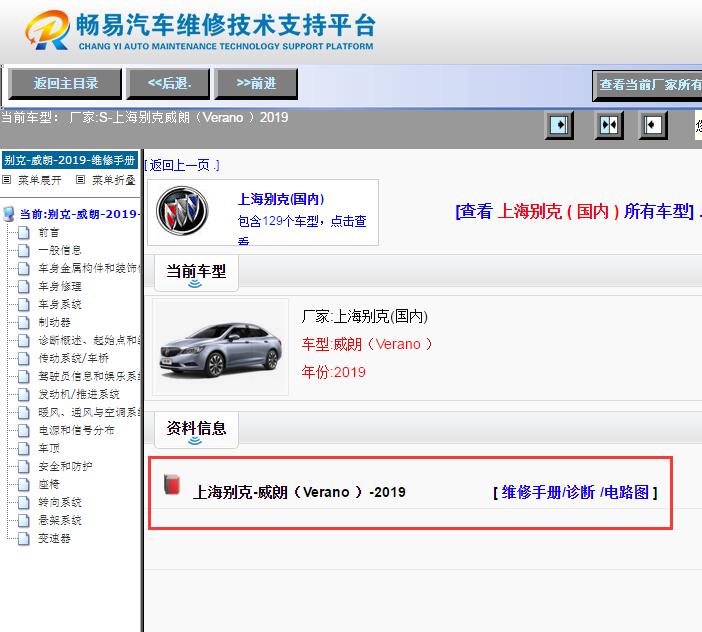
Task: Click the 车型:威朗（Verano） text
Action: pos(367,344)
